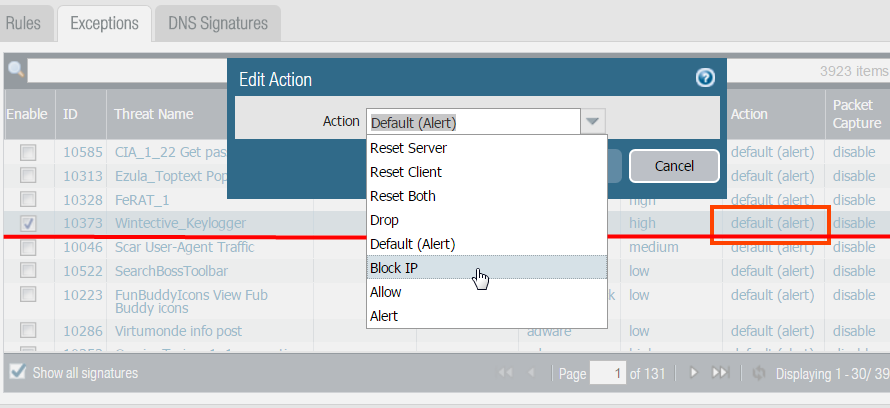Click the refresh icon in pagination bar
The width and height of the screenshot is (890, 408).
759,373
